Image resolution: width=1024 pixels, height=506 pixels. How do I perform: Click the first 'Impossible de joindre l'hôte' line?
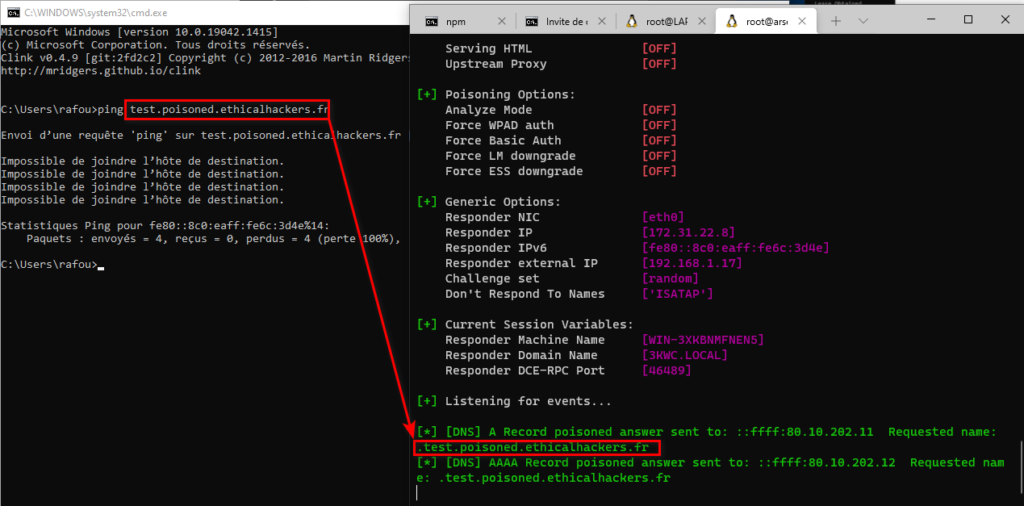coord(142,161)
